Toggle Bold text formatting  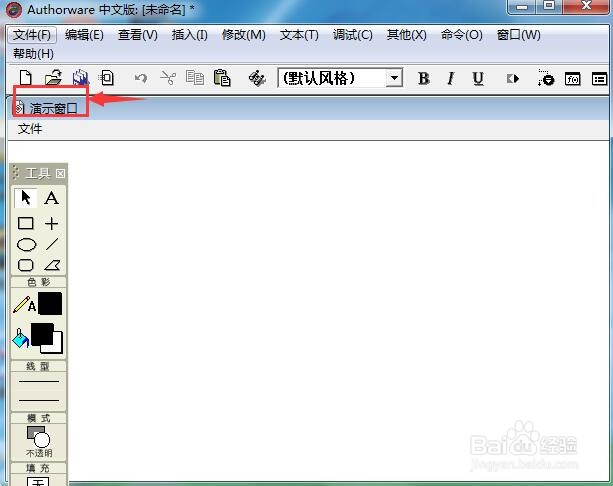pos(424,79)
